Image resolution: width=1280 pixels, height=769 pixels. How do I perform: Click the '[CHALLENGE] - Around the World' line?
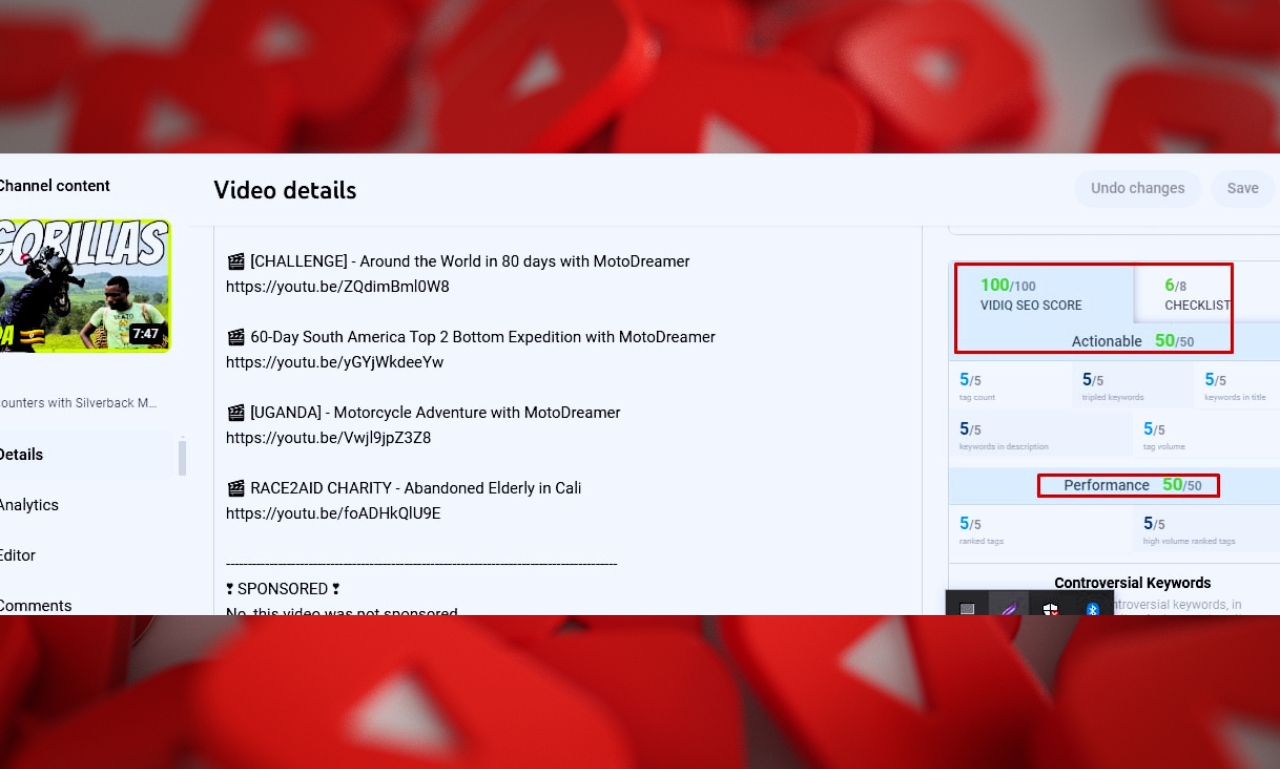click(x=459, y=262)
